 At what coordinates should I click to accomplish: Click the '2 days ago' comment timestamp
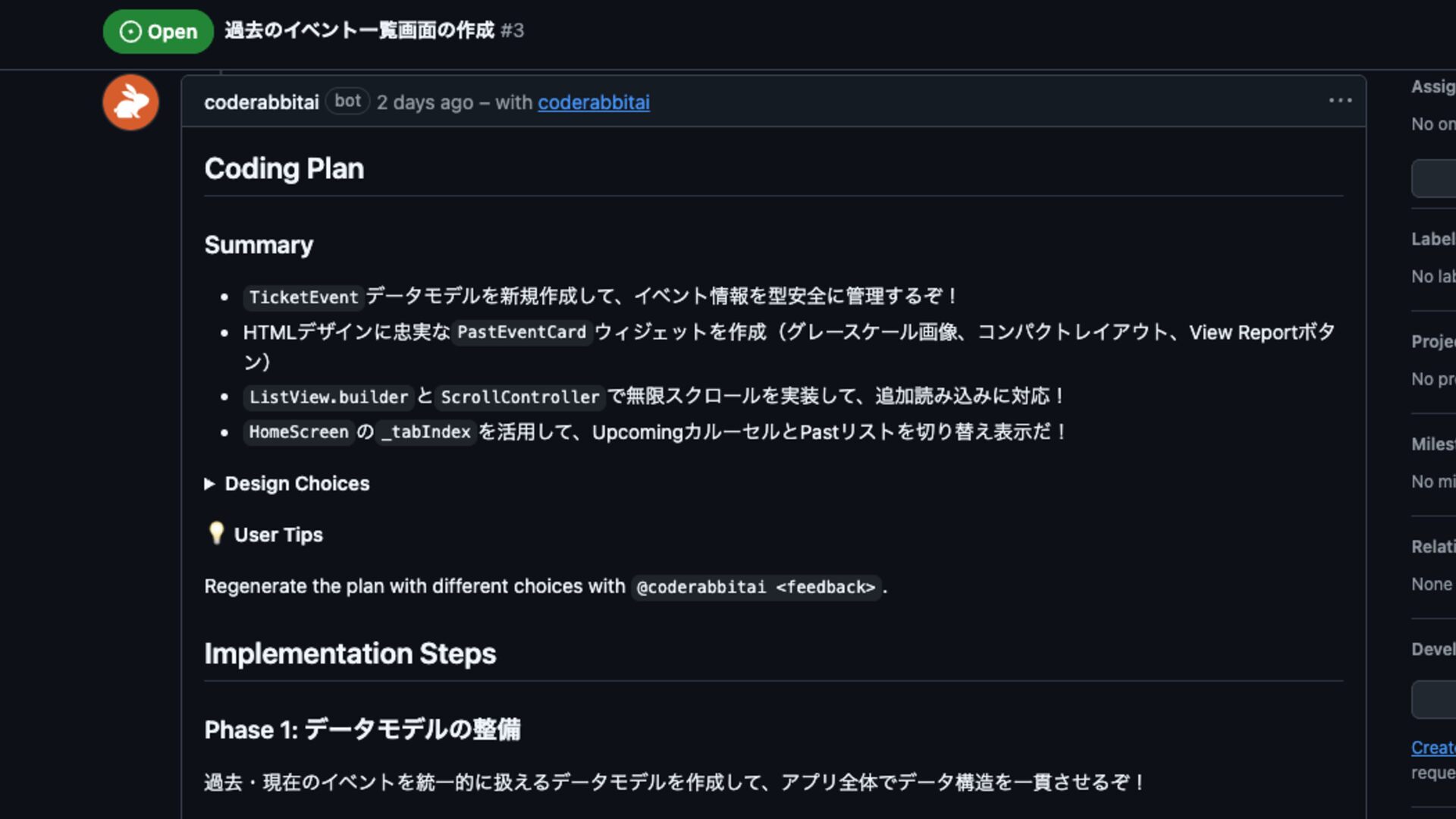[425, 102]
